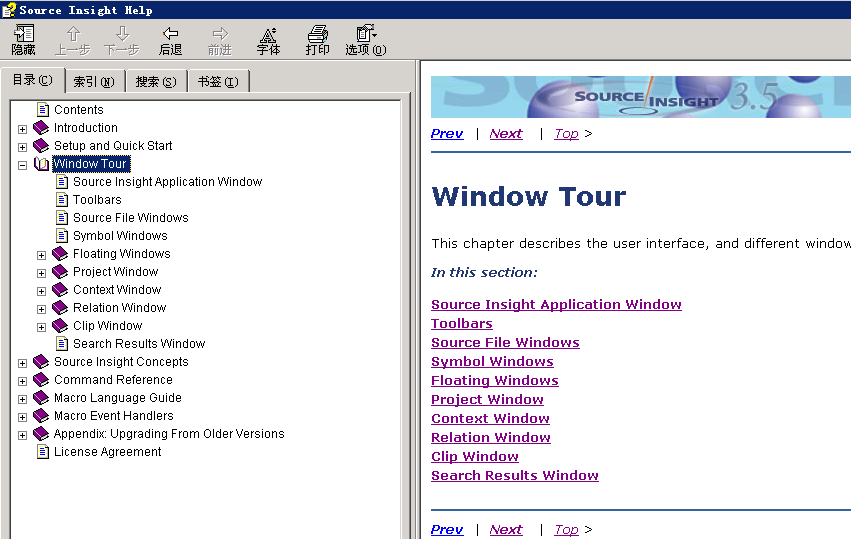Open the Floating Windows link

(495, 381)
